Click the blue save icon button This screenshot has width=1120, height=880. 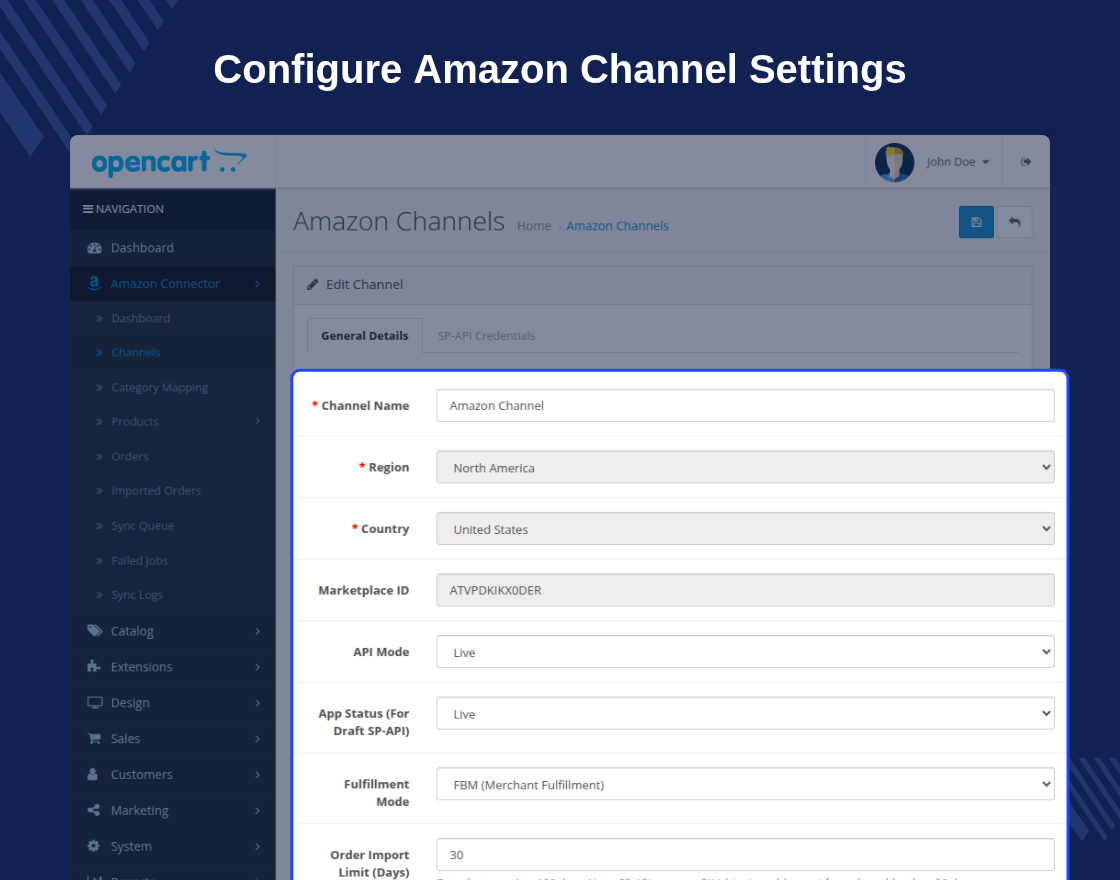pos(976,222)
